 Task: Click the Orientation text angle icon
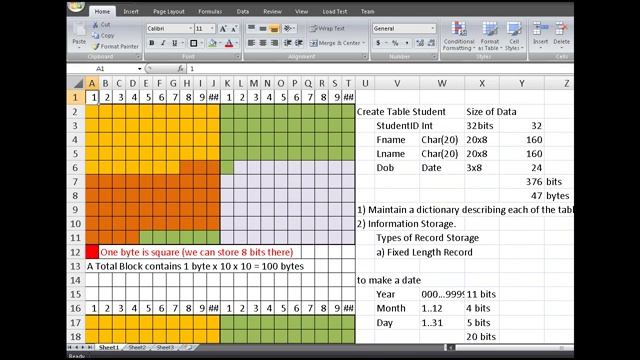[x=288, y=28]
